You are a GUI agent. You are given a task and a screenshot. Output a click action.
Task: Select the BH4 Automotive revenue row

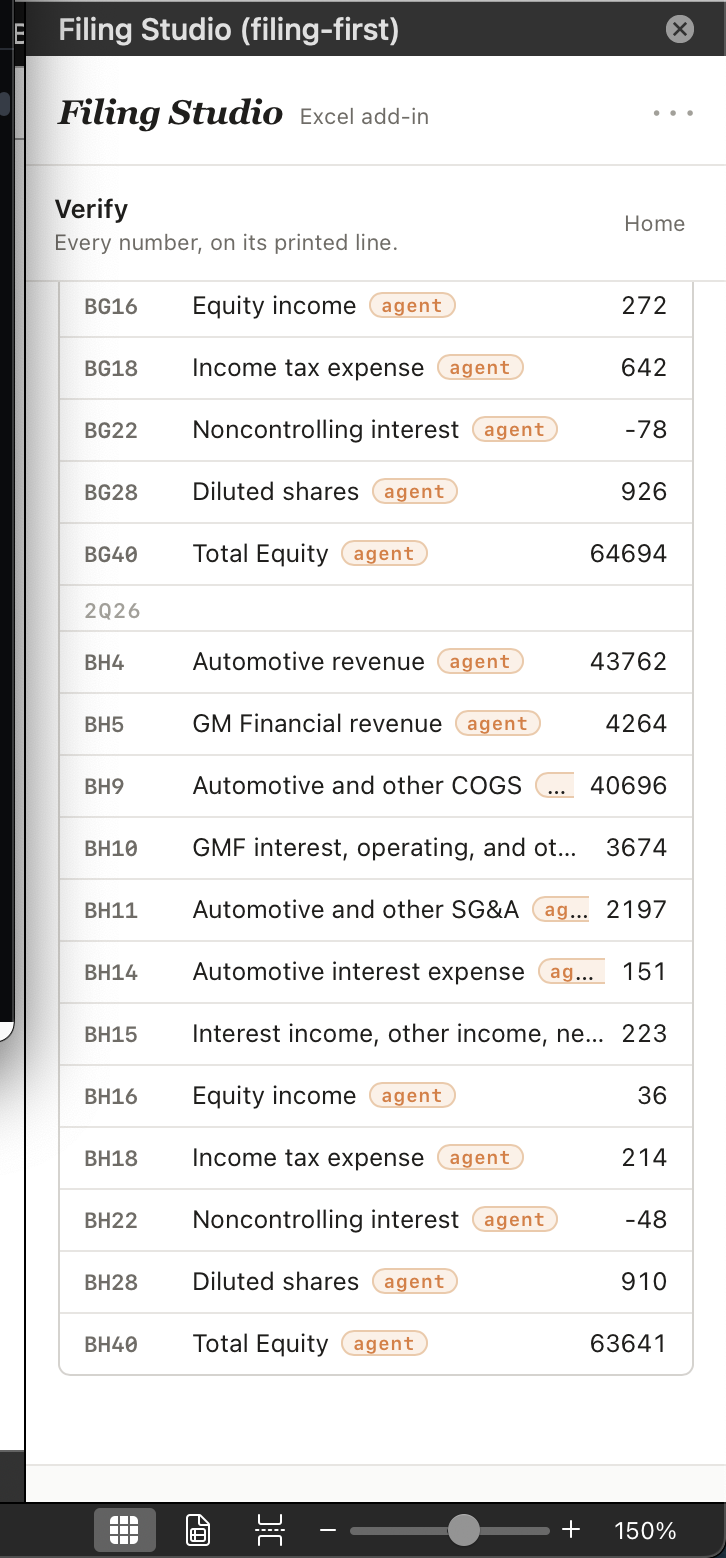point(376,662)
